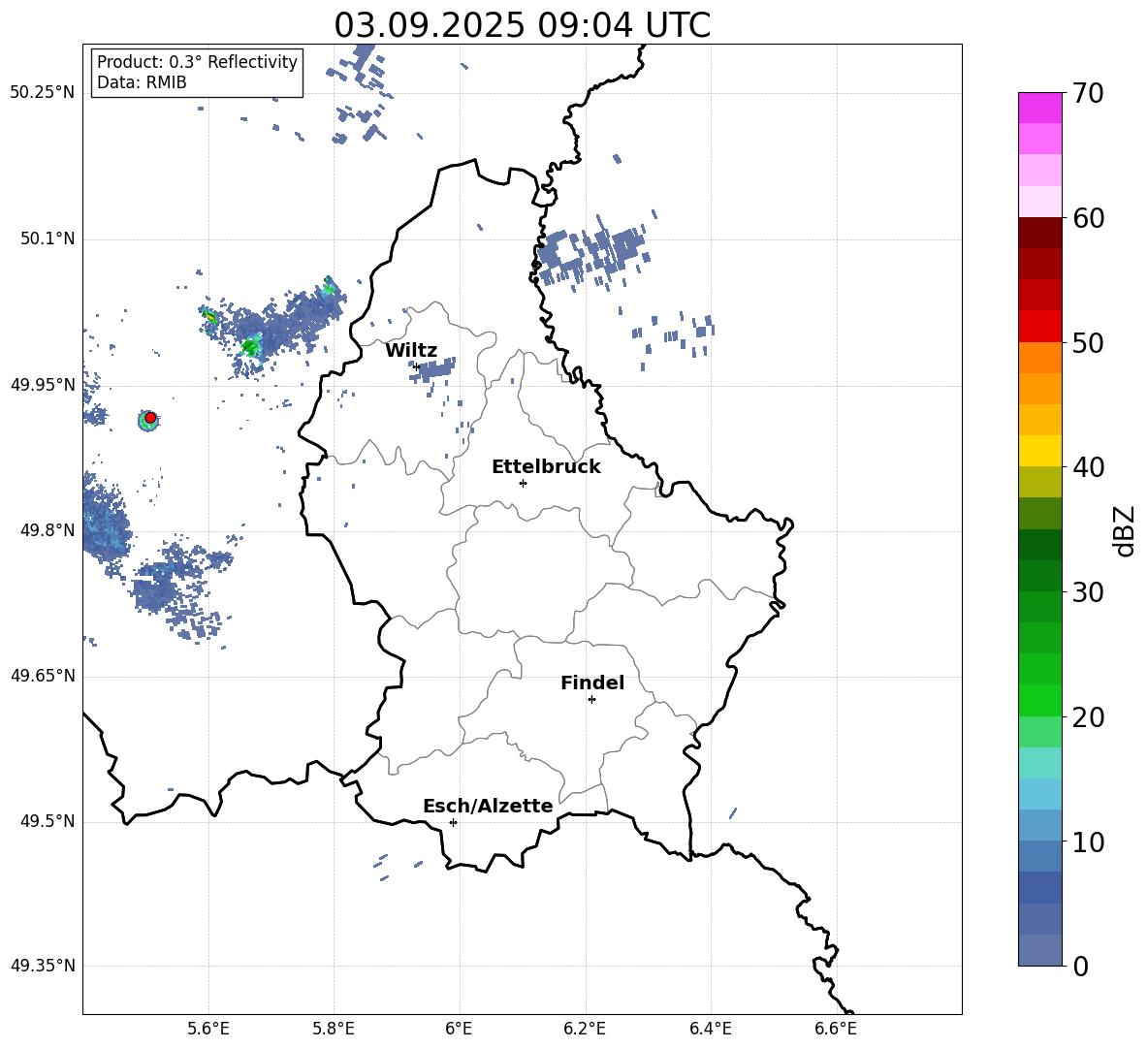
Task: Click the Ettelbruck station cross marker
Action: 523,483
